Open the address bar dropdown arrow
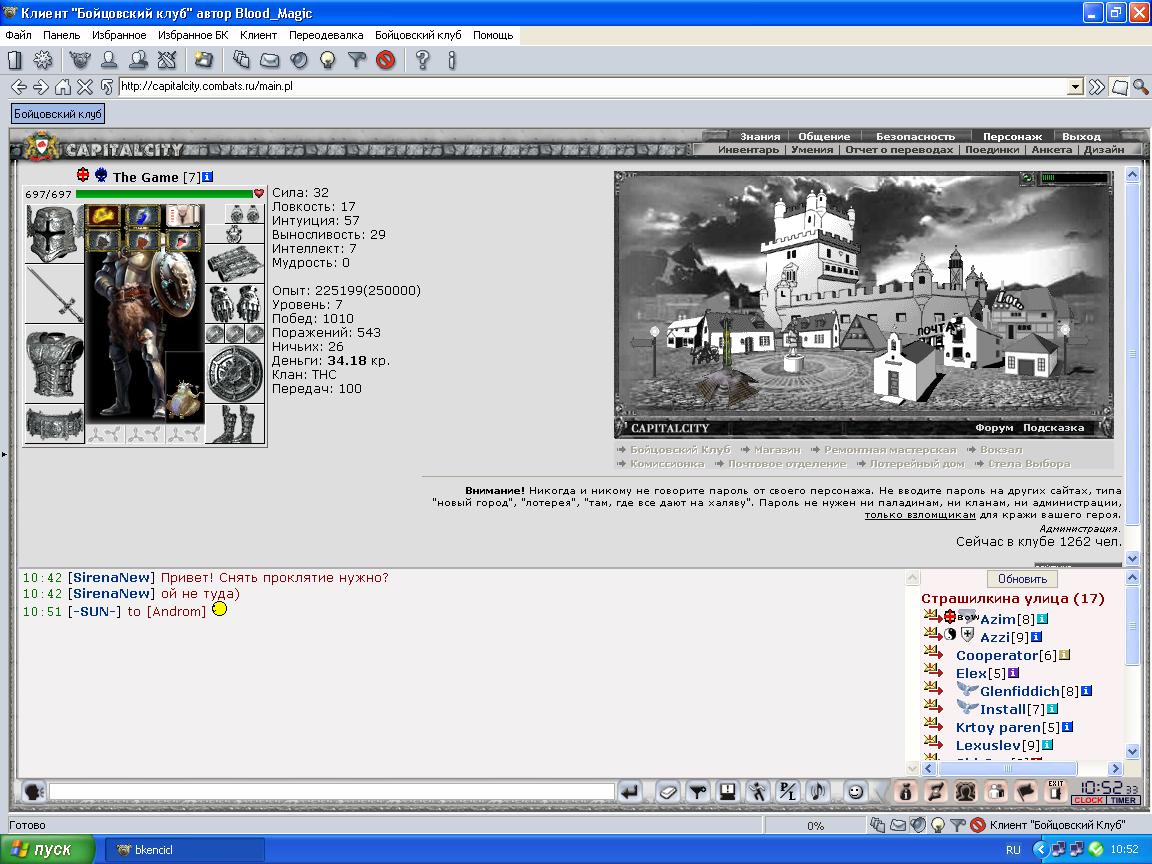Image resolution: width=1152 pixels, height=864 pixels. click(x=1076, y=87)
